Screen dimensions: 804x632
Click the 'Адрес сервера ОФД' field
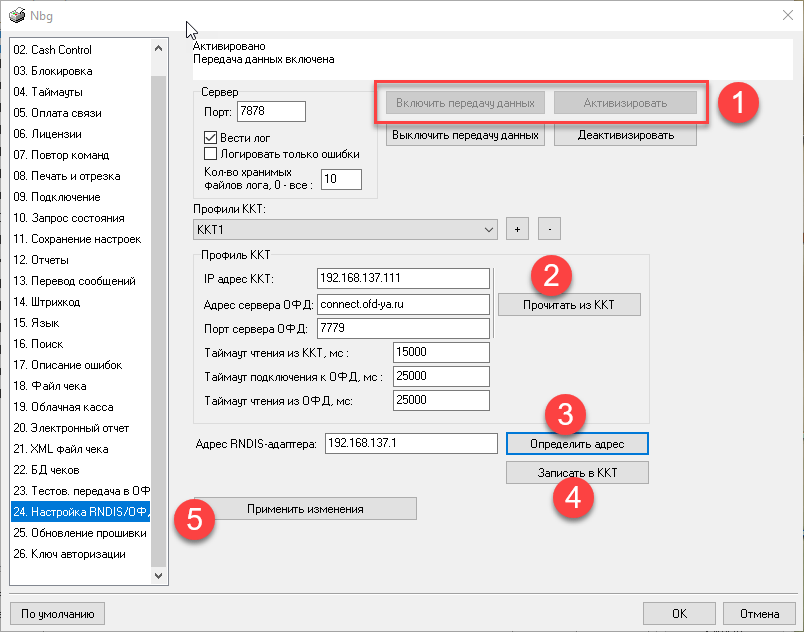coord(403,304)
